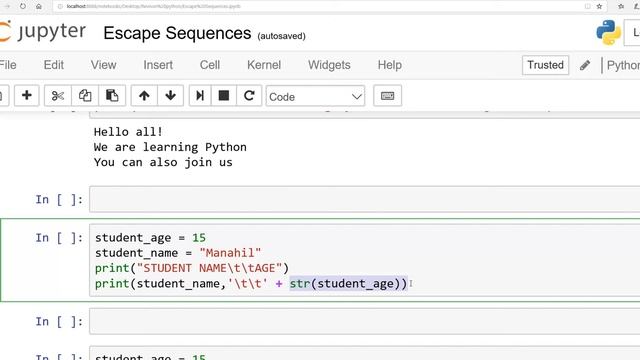Open the Widgets menu

pyautogui.click(x=329, y=65)
